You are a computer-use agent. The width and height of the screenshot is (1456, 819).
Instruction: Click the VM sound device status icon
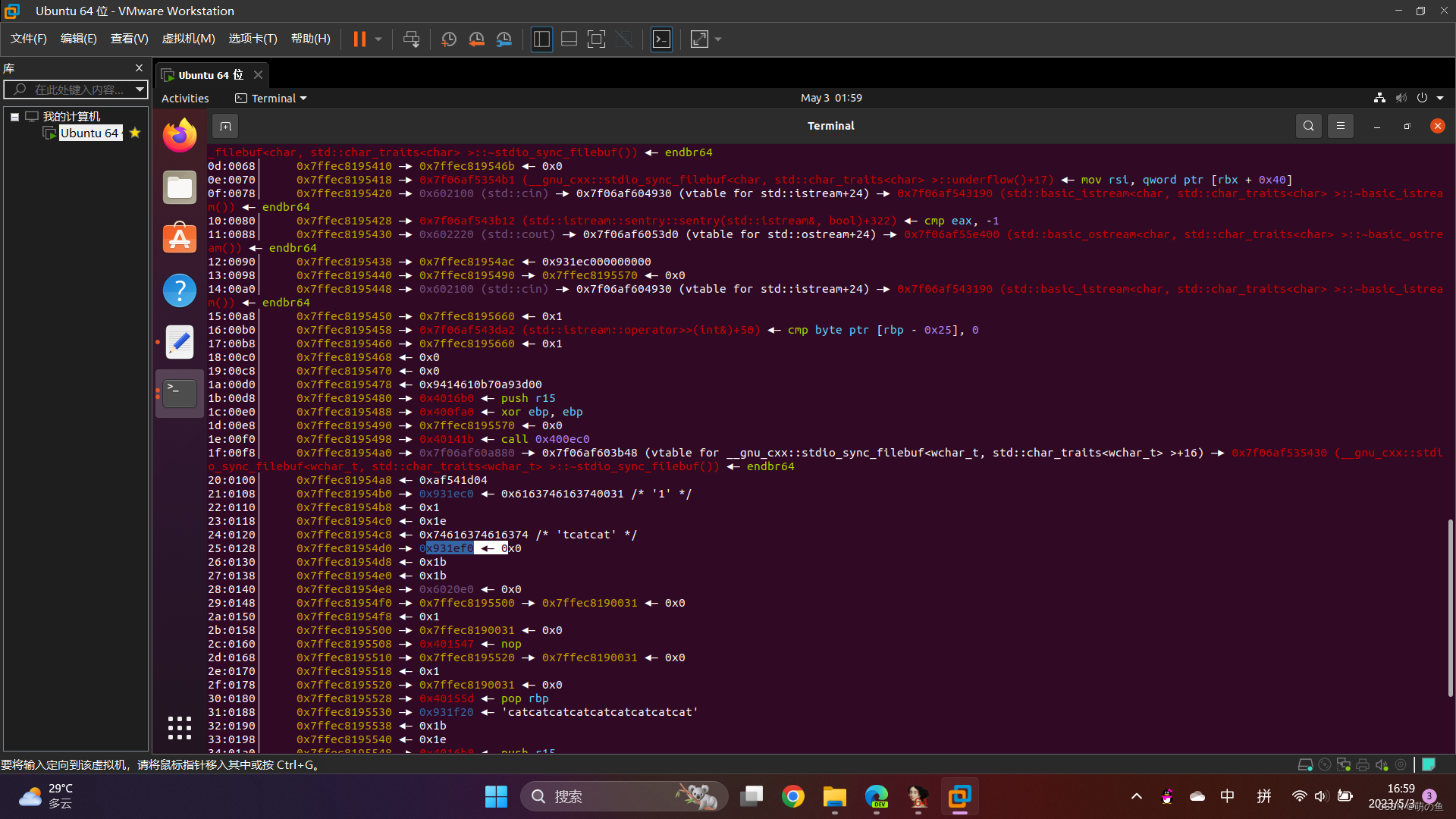(x=1382, y=764)
